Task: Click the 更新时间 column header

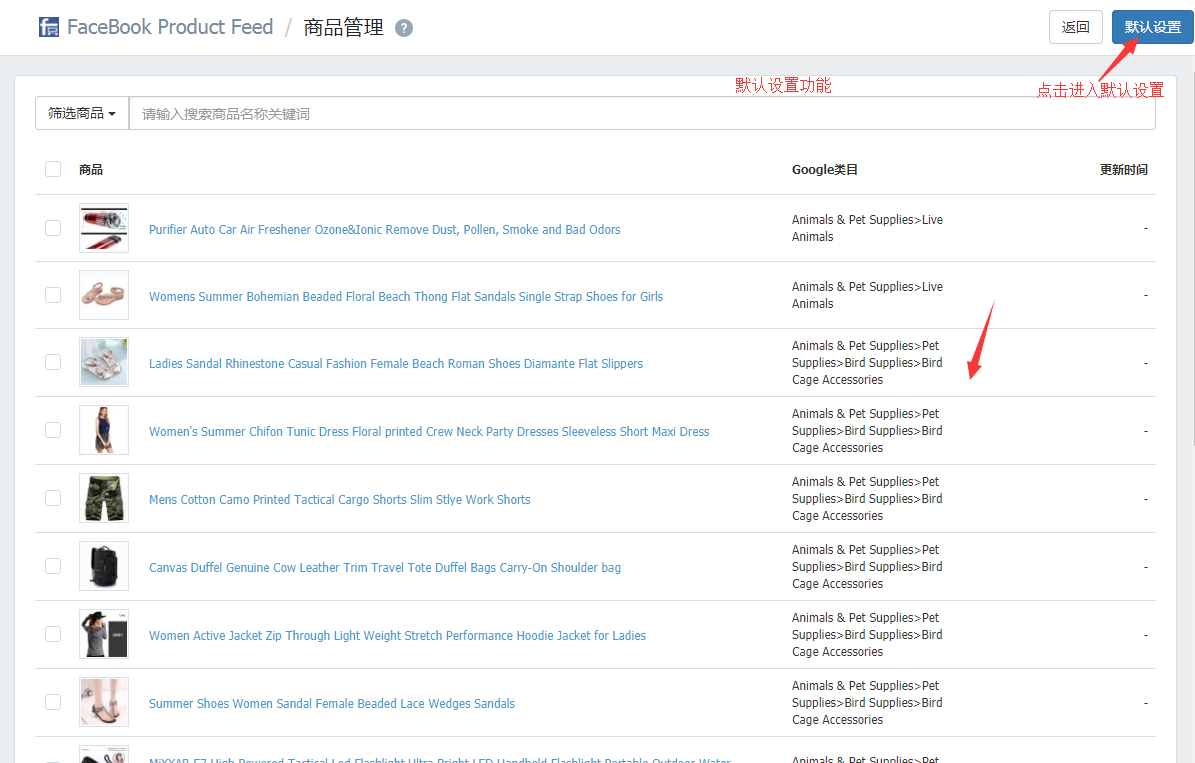Action: point(1123,169)
